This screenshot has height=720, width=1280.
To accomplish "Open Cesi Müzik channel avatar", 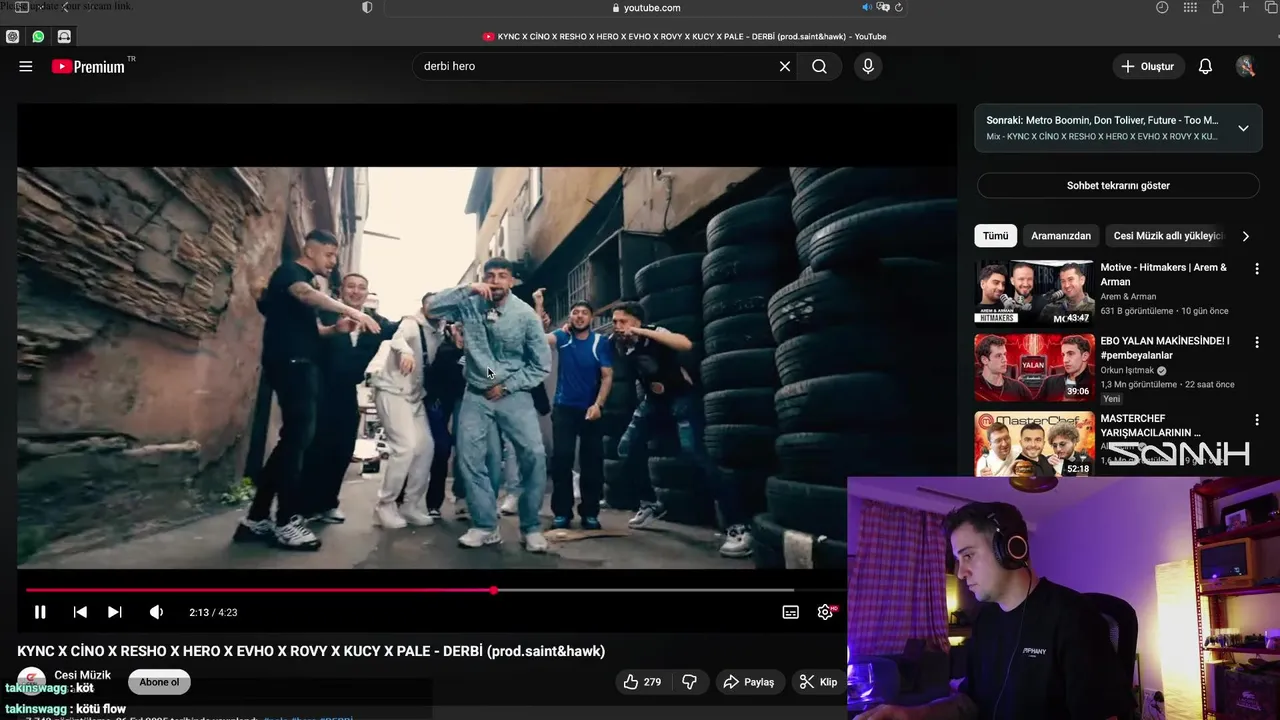I will (32, 680).
